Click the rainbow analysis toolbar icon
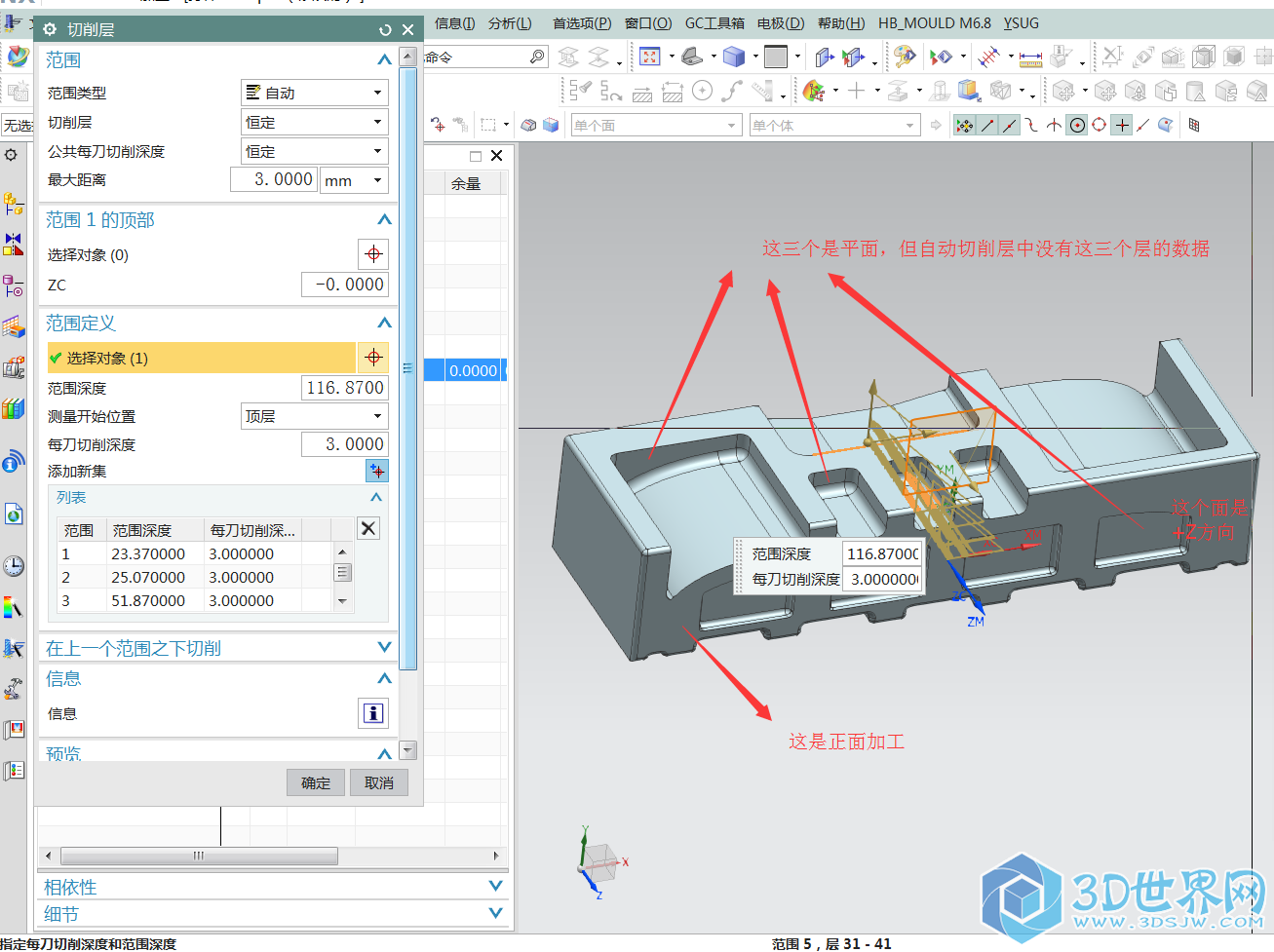This screenshot has height=952, width=1274. (813, 91)
